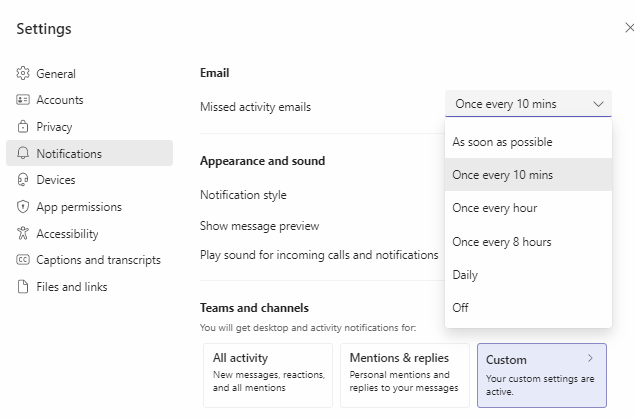Select the Mentions & replies card

coord(405,375)
